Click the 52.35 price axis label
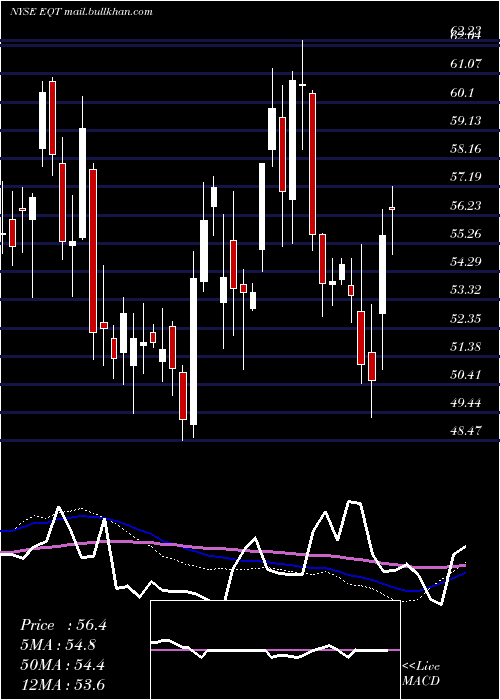Screen dimensions: 500x700 point(466,318)
